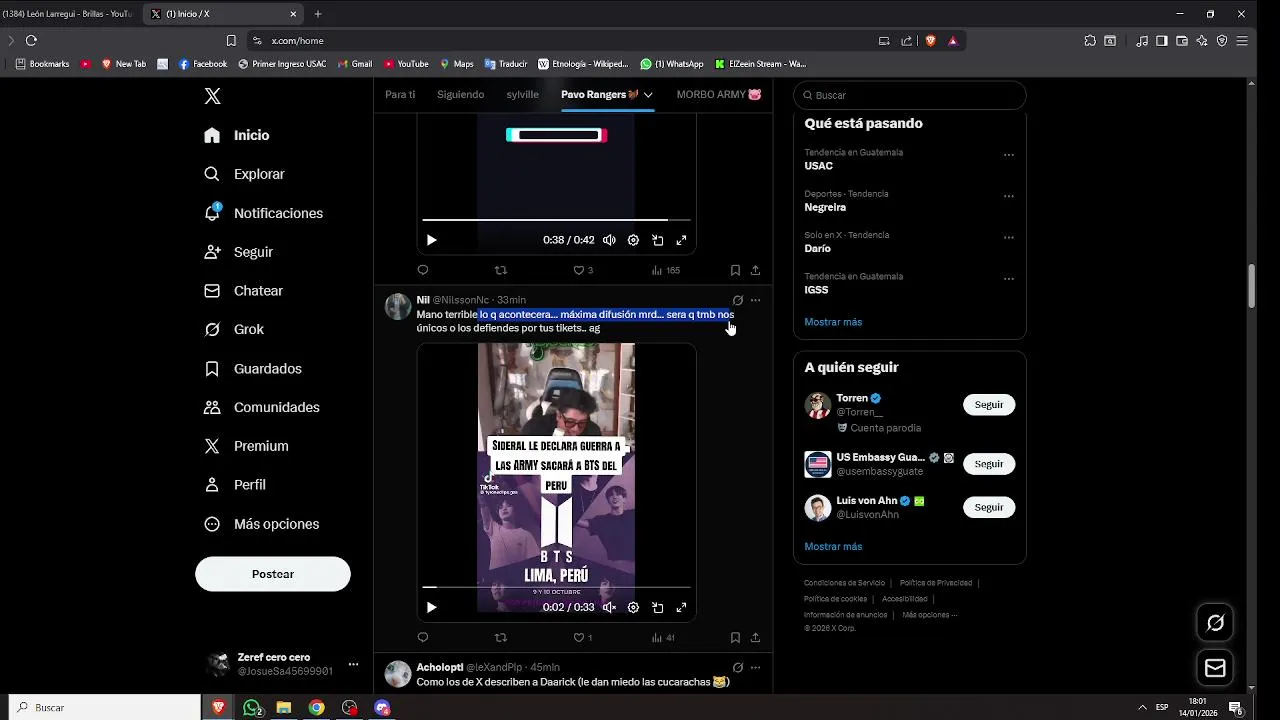Share the post with 165 views
1280x720 pixels.
[x=755, y=270]
